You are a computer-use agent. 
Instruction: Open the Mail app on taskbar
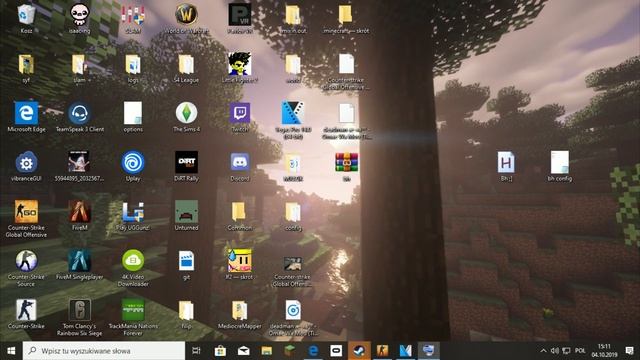point(244,351)
